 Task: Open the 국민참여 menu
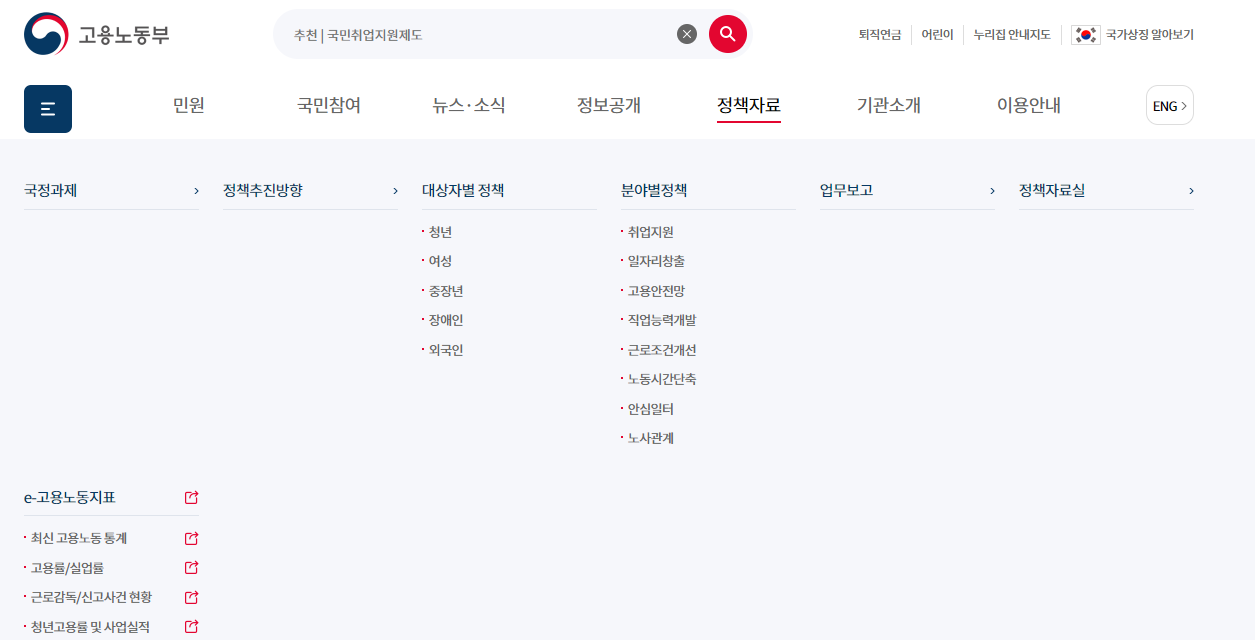[329, 105]
